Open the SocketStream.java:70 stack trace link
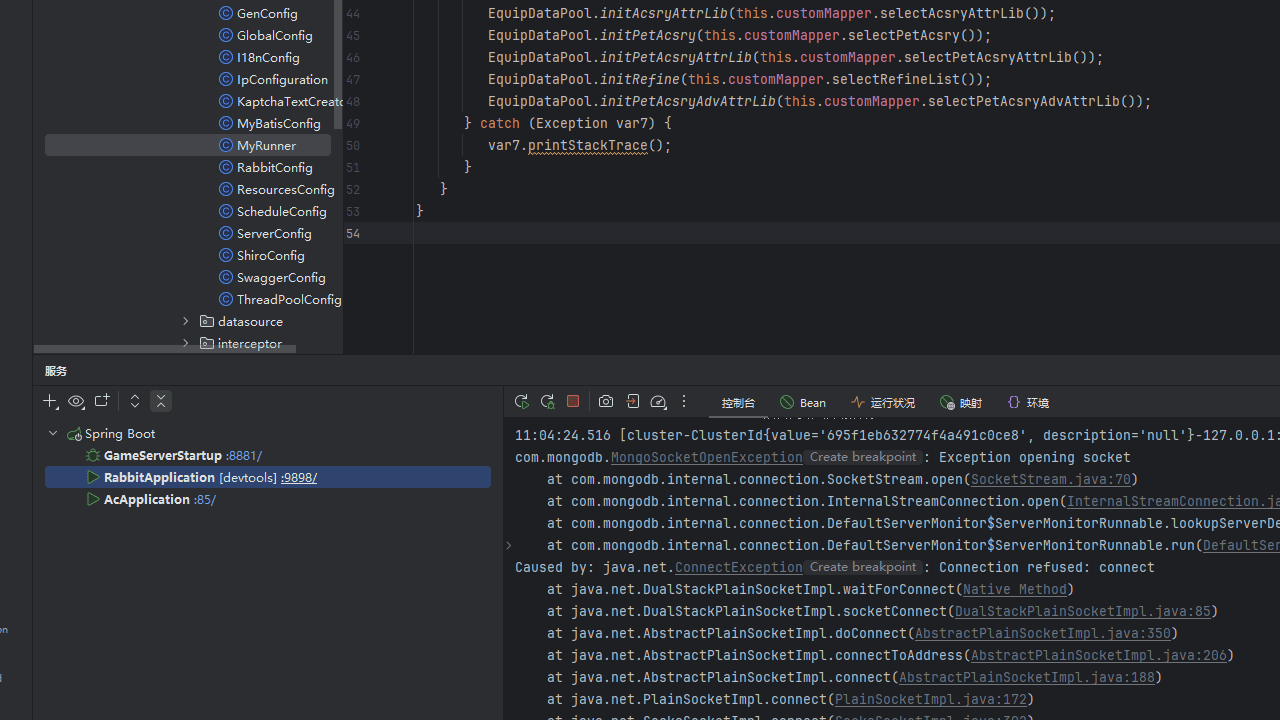Screen dimensions: 1280x720 (x=1050, y=479)
